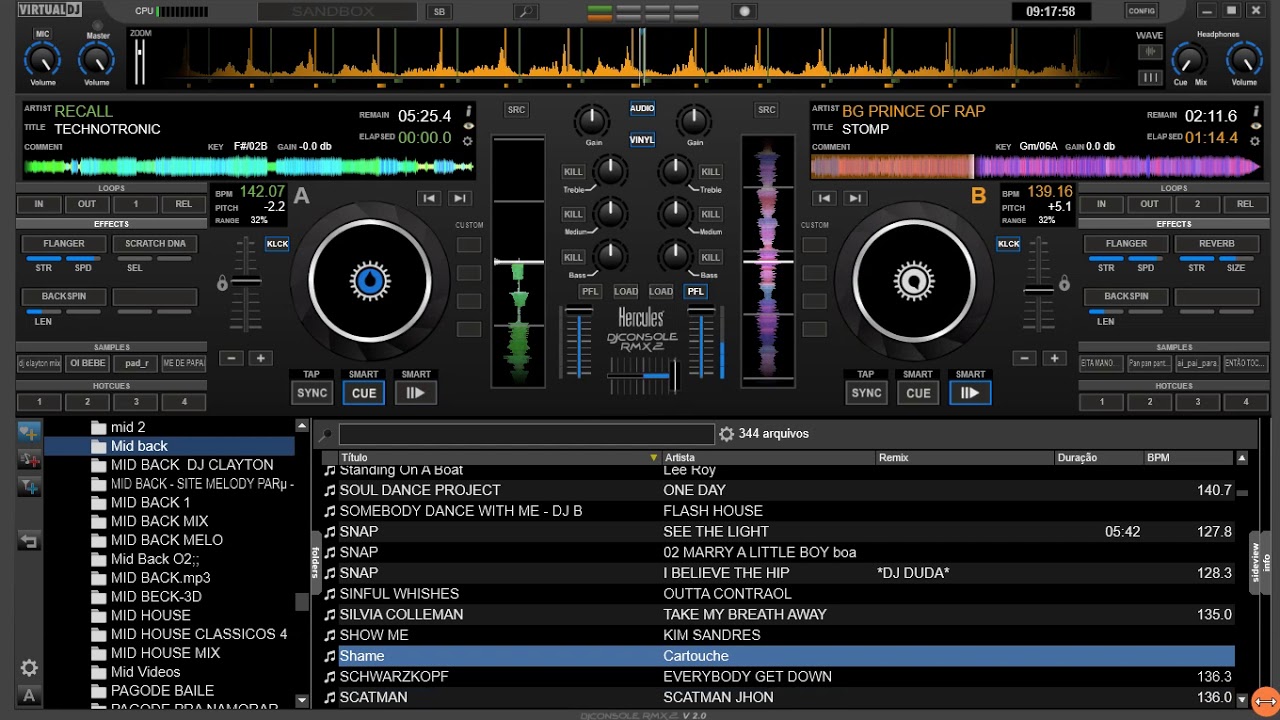
Task: Sync deck A tempo with SYNC button
Action: pyautogui.click(x=312, y=393)
